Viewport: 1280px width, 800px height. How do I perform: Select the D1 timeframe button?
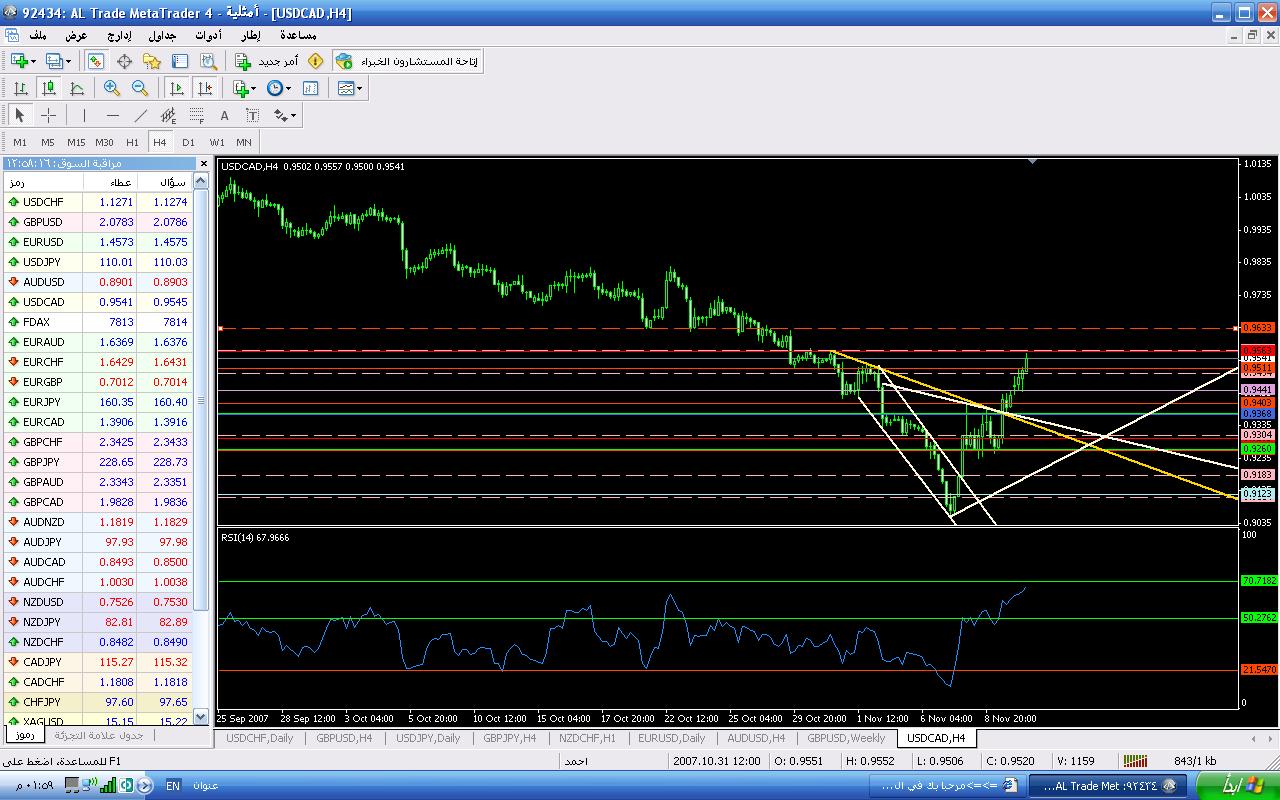[188, 142]
